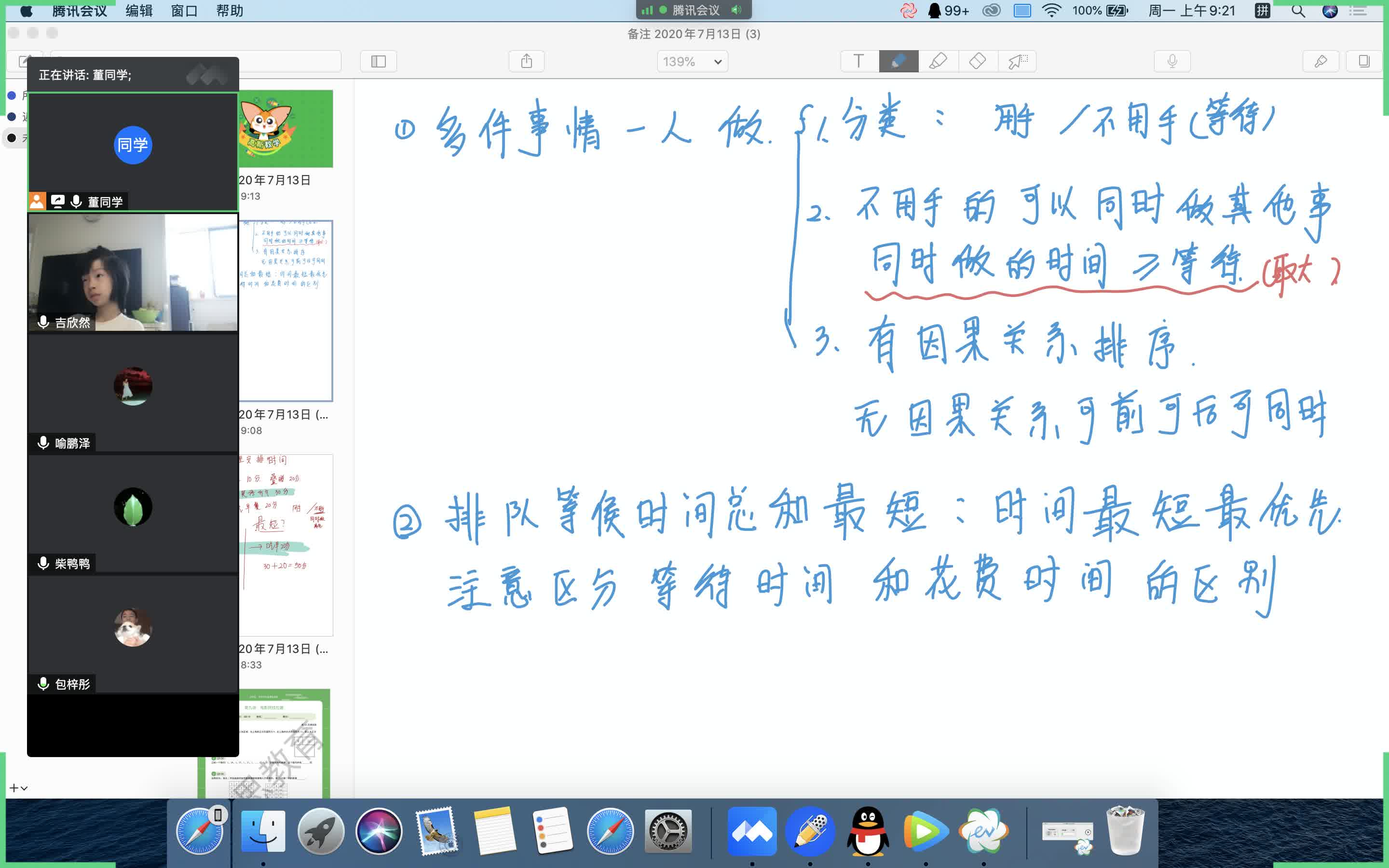Screen dimensions: 1389x868
Task: Open the note thumbnail dated 8:33
Action: point(285,545)
